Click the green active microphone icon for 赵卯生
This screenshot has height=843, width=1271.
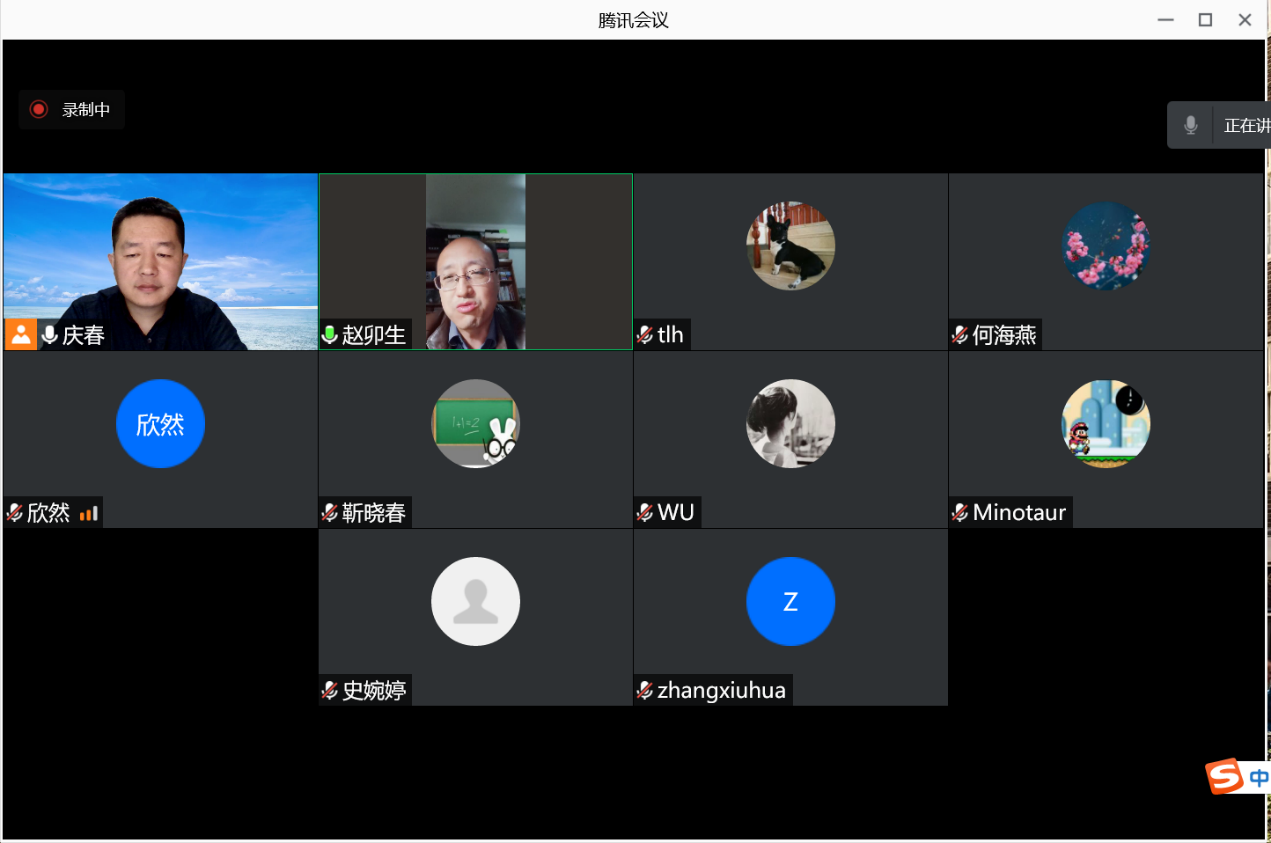click(x=329, y=334)
